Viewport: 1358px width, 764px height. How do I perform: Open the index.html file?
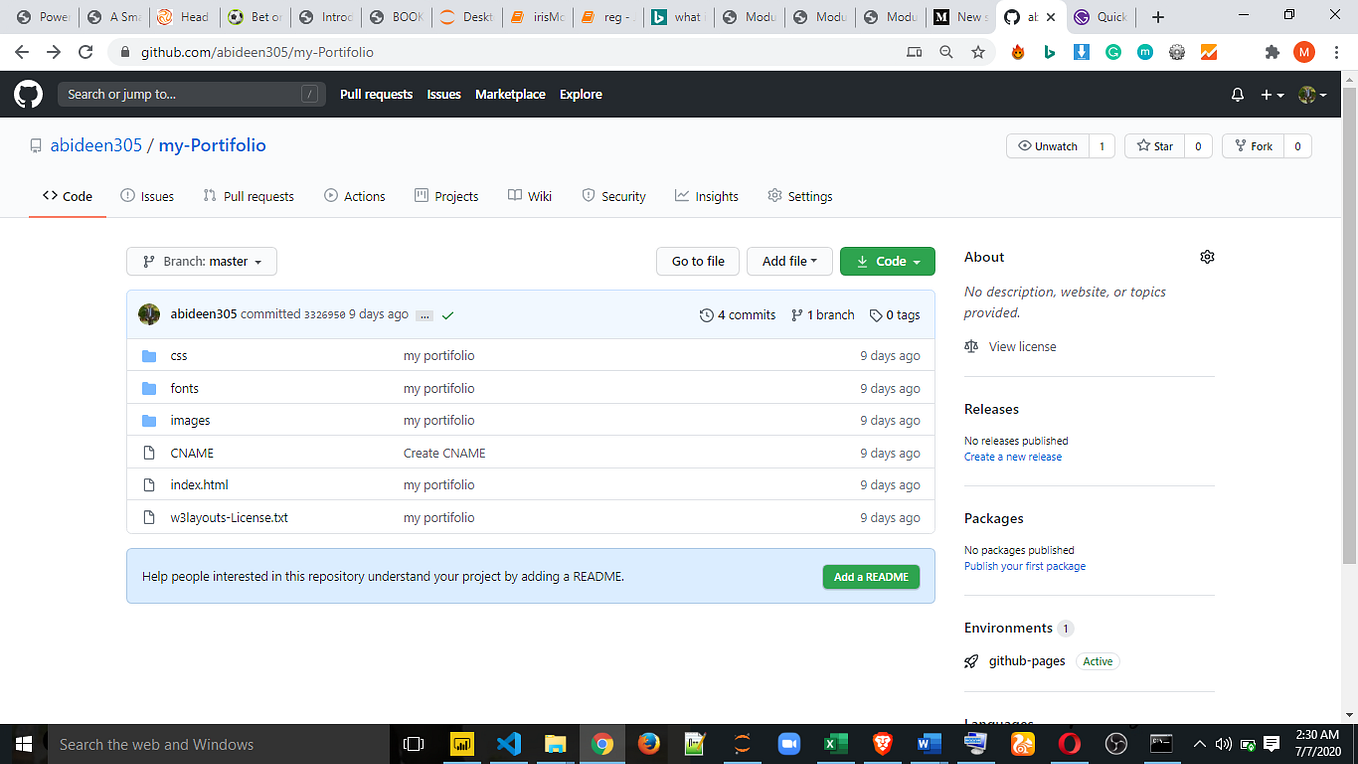199,485
